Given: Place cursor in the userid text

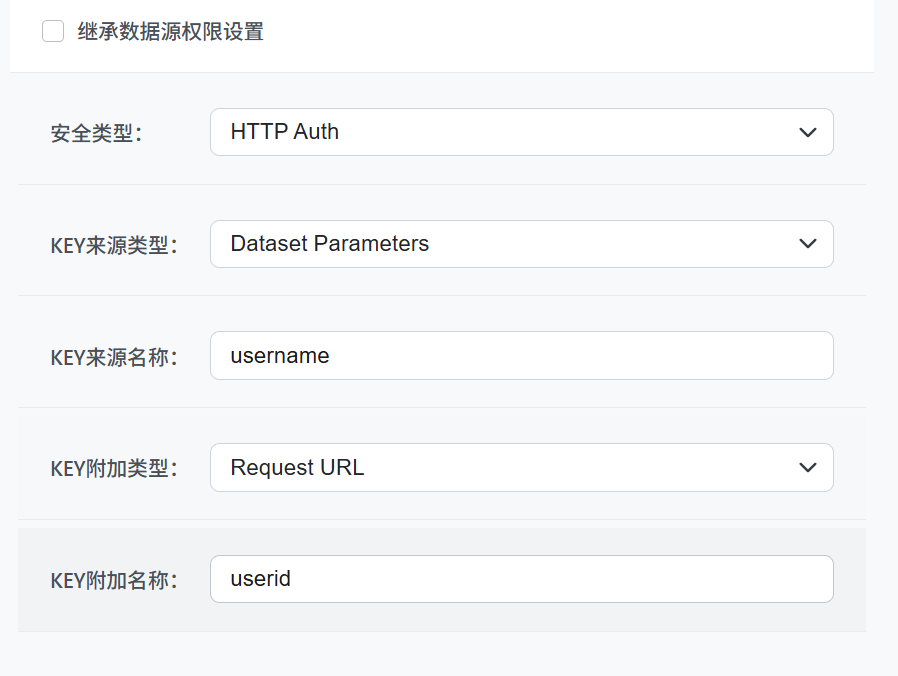Looking at the screenshot, I should tap(261, 579).
